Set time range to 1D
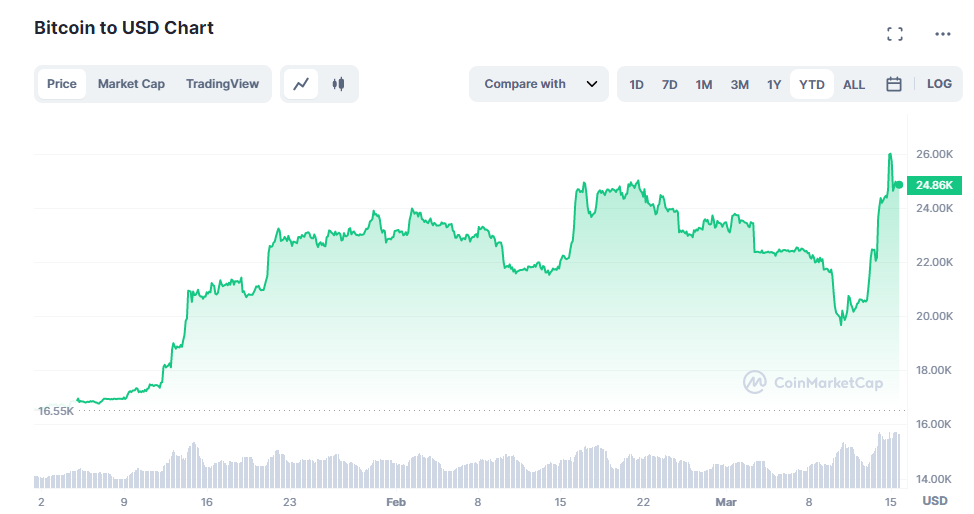The width and height of the screenshot is (974, 514). click(x=636, y=85)
